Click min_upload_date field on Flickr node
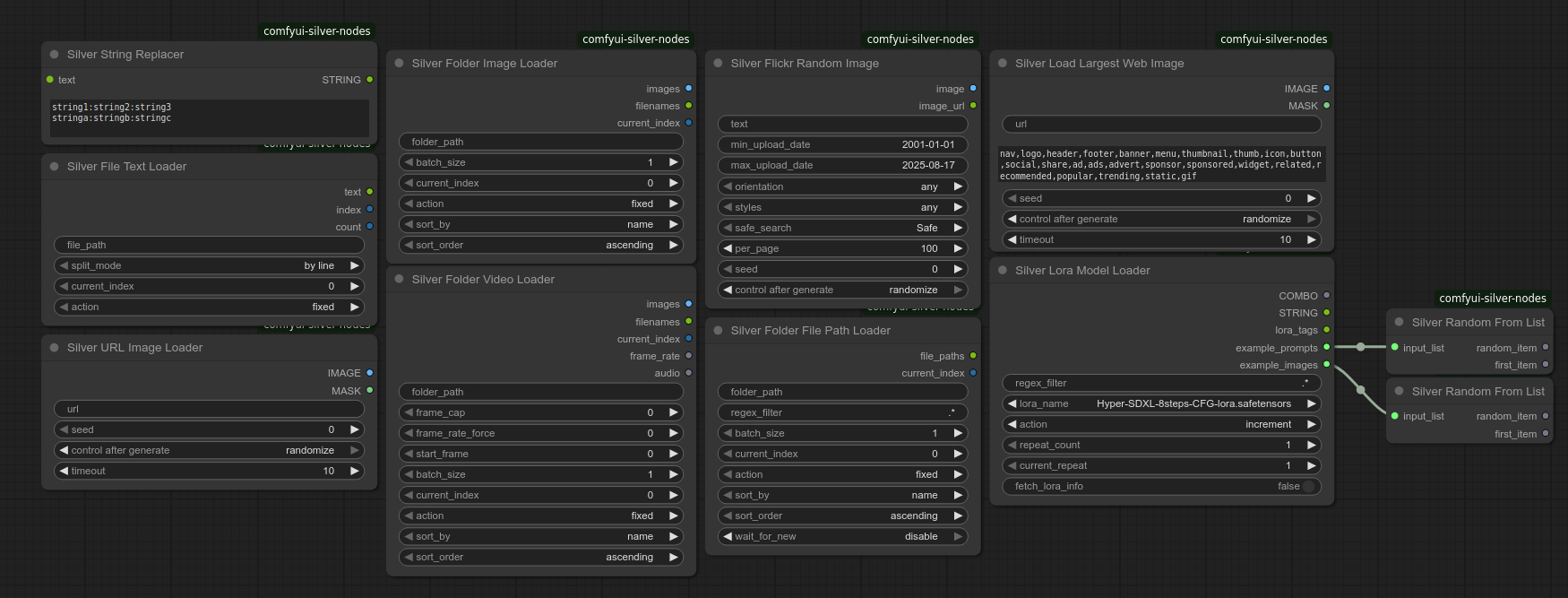This screenshot has height=598, width=1568. 843,145
